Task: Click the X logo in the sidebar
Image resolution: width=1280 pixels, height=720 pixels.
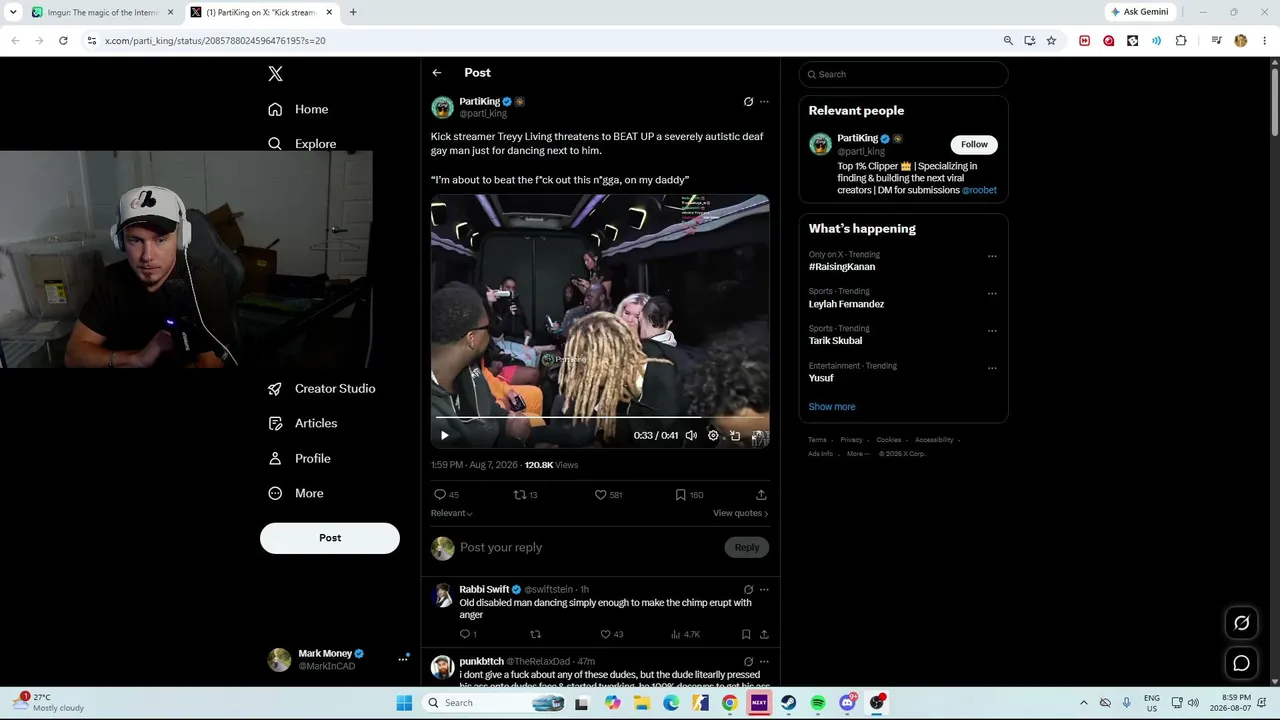Action: [276, 74]
